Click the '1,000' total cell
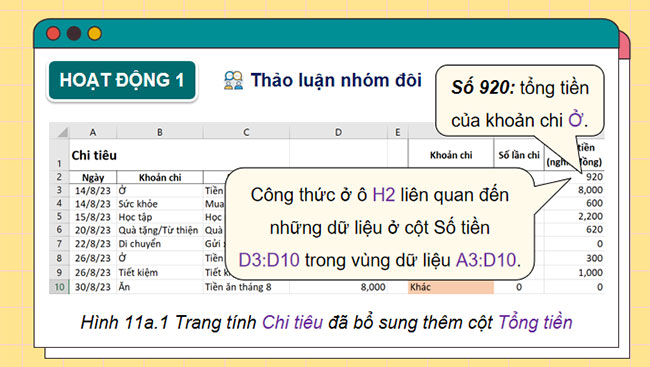The height and width of the screenshot is (367, 650). point(590,272)
